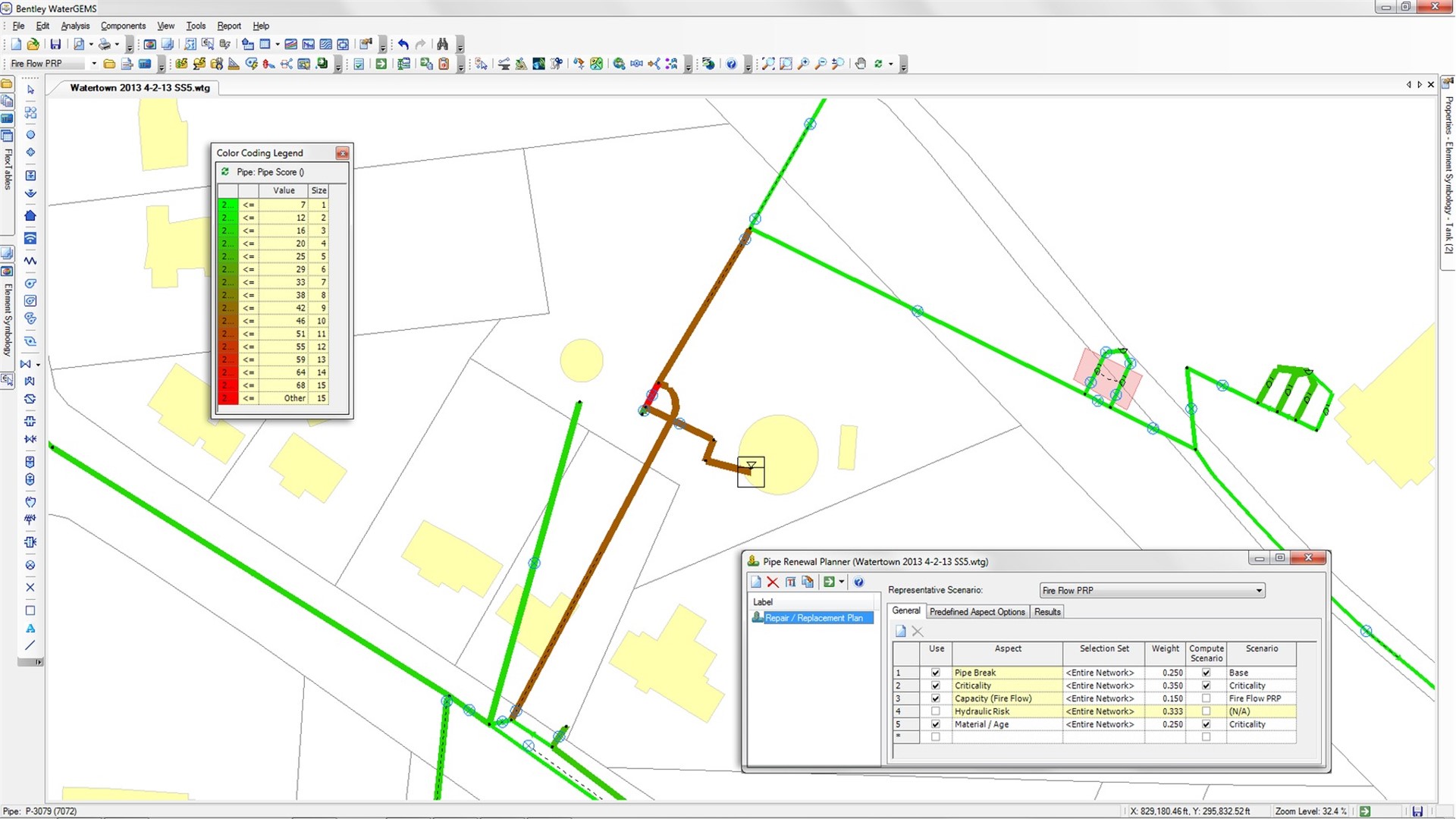Refresh the Color Coding Legend
This screenshot has height=819, width=1456.
tap(225, 172)
